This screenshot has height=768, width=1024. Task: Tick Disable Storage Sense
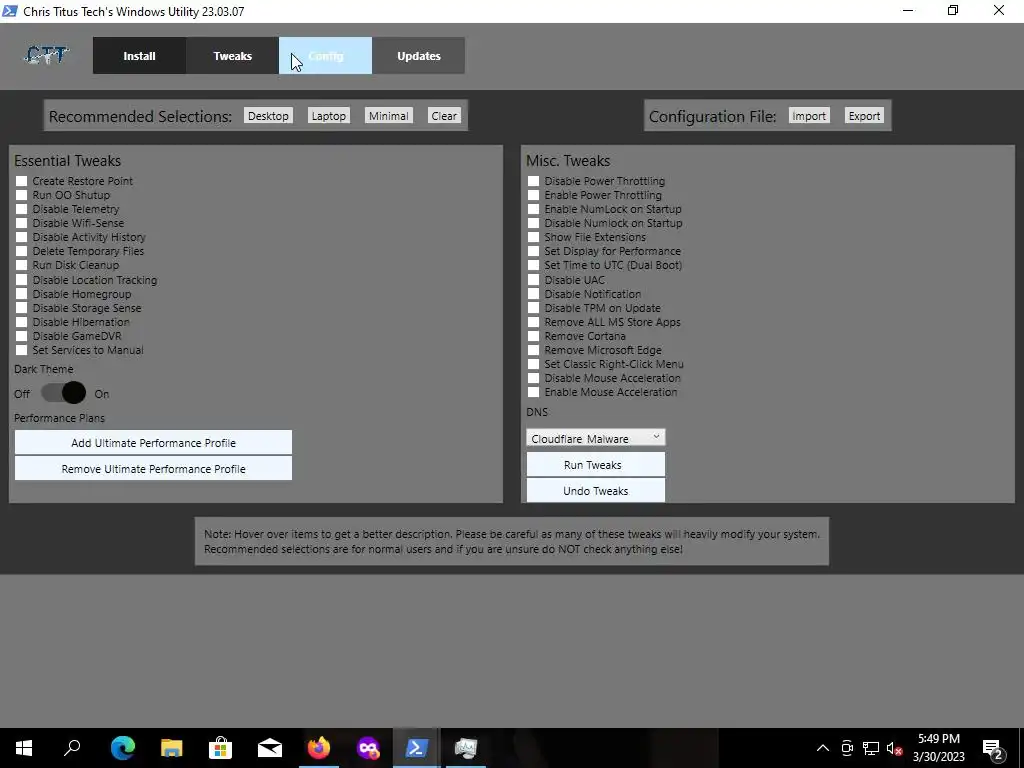coord(22,308)
